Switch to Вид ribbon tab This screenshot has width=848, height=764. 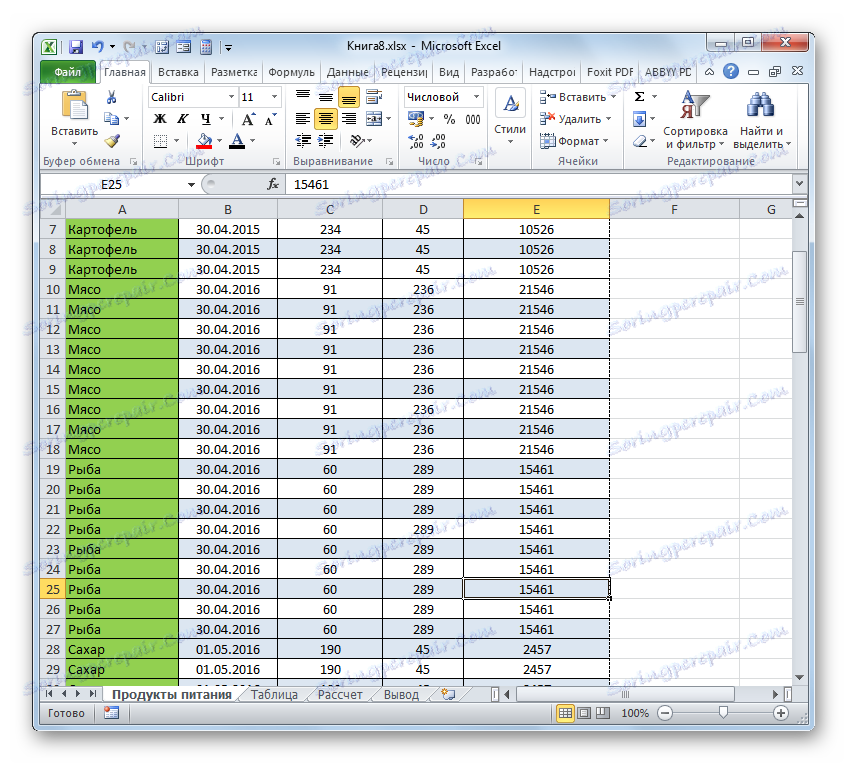pyautogui.click(x=449, y=72)
